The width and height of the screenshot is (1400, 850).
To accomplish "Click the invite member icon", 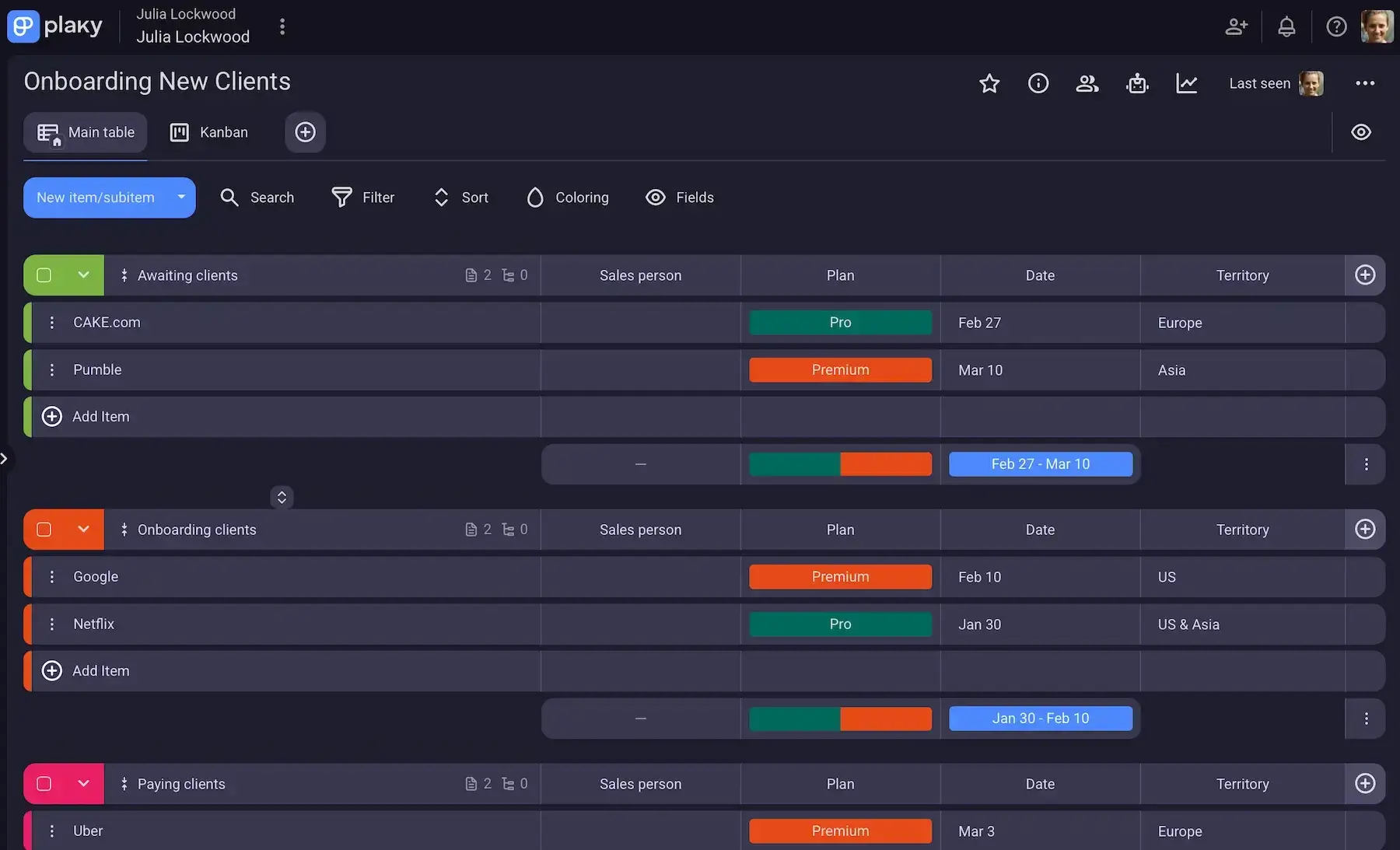I will point(1237,26).
